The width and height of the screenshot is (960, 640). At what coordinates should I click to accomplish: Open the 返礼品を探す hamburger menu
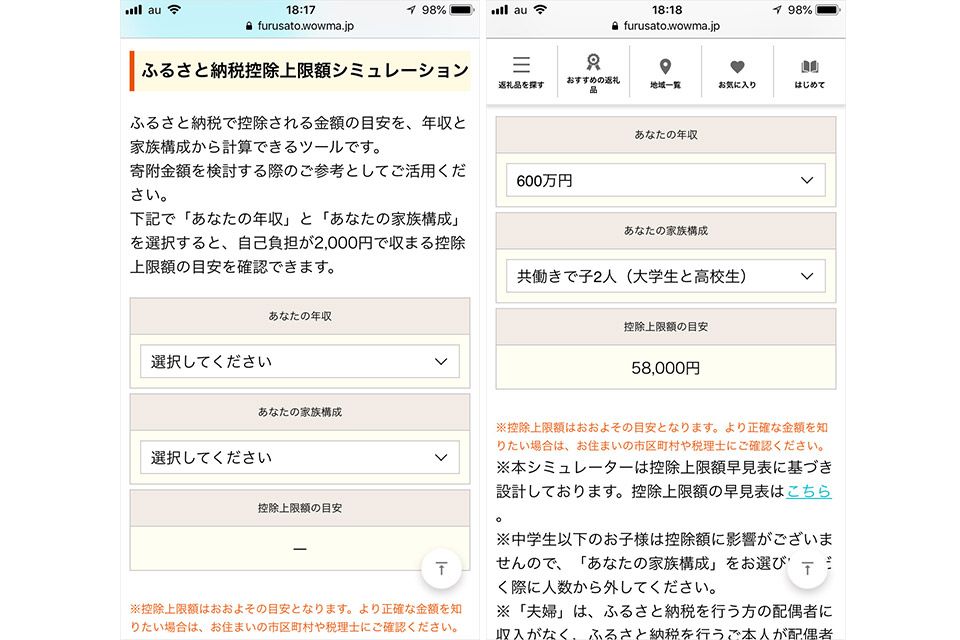(x=521, y=72)
